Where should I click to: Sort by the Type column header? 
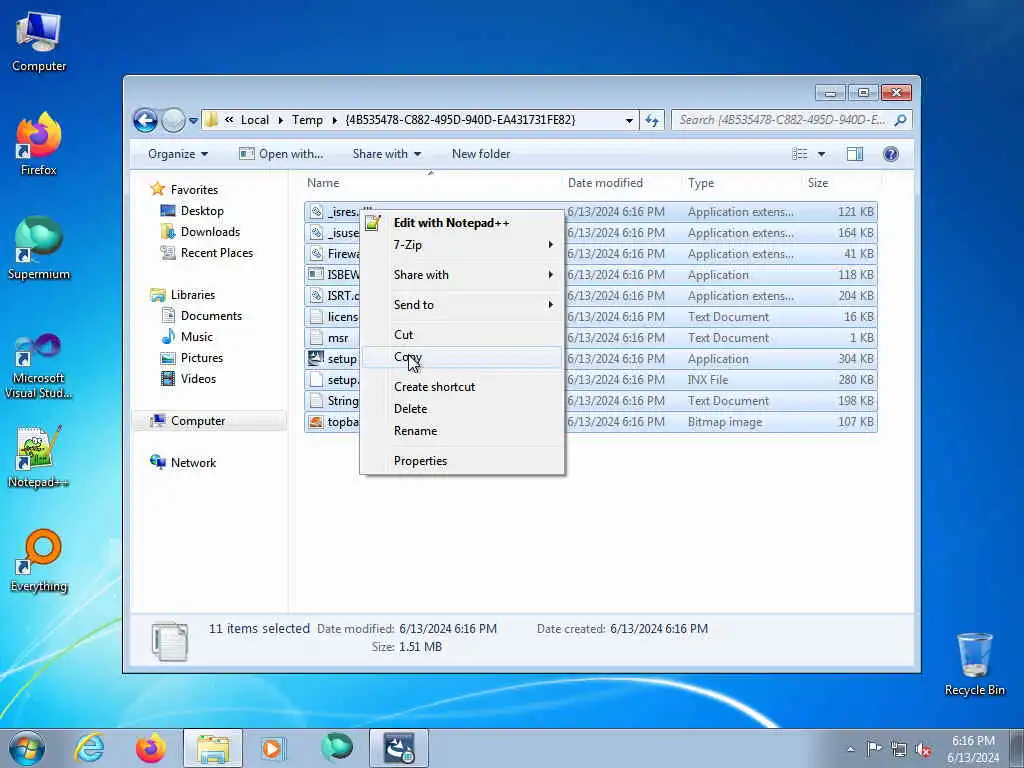click(x=741, y=184)
